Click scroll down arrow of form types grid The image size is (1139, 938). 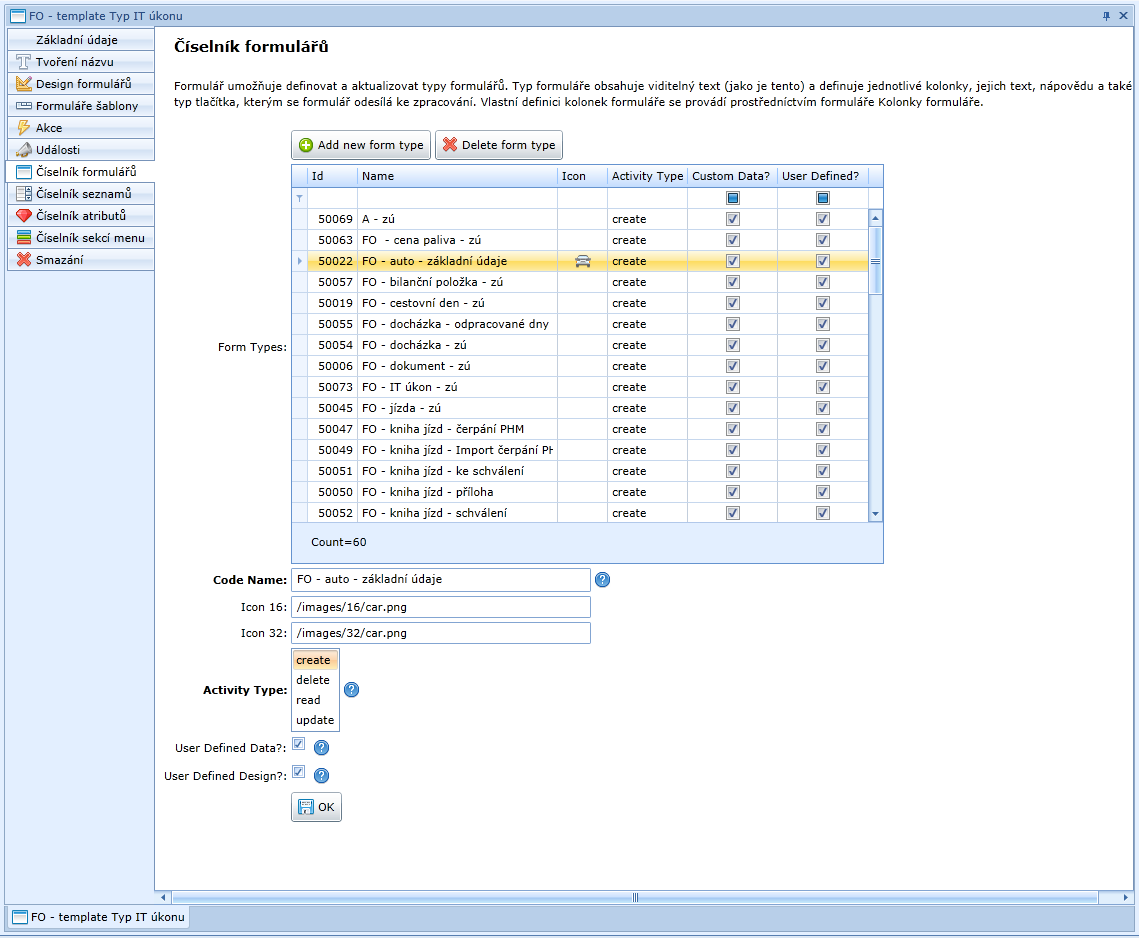click(x=875, y=514)
